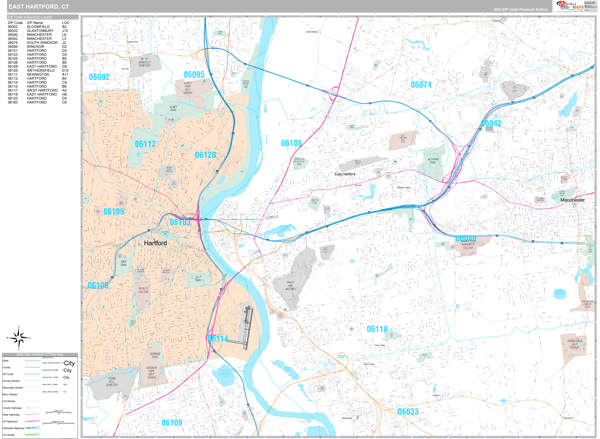Image resolution: width=600 pixels, height=439 pixels.
Task: Select the 06095 ZIP code label
Action: [193, 75]
